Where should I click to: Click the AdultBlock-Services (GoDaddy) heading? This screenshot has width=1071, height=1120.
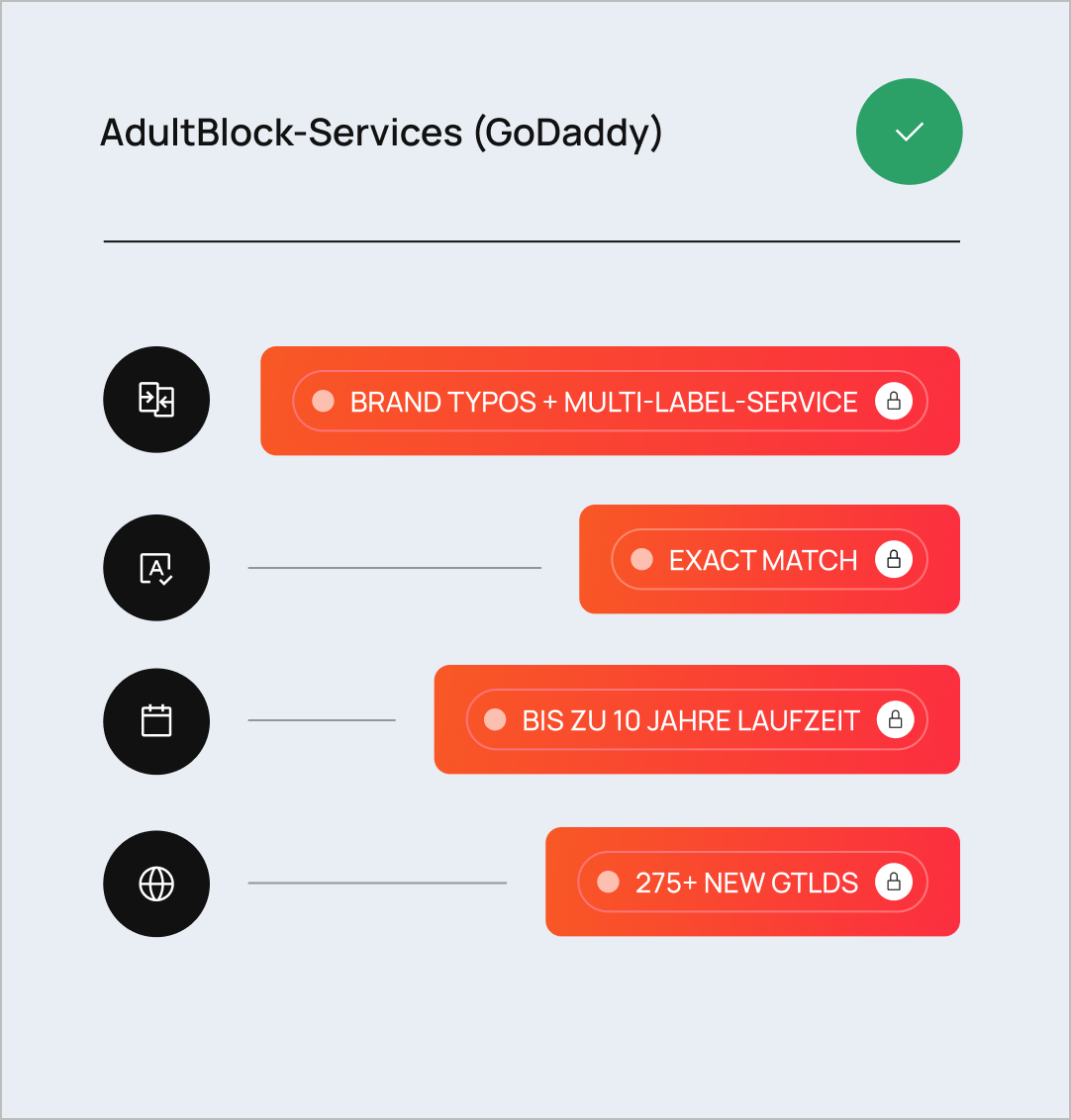pos(381,134)
